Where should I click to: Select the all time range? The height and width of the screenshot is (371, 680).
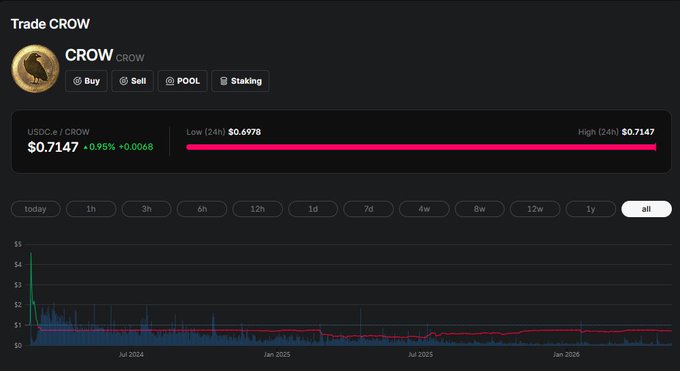(x=646, y=209)
